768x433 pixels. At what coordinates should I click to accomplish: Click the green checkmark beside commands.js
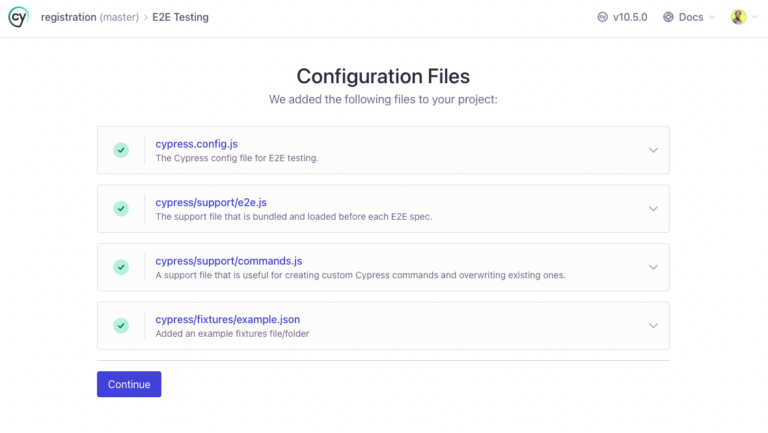(121, 267)
